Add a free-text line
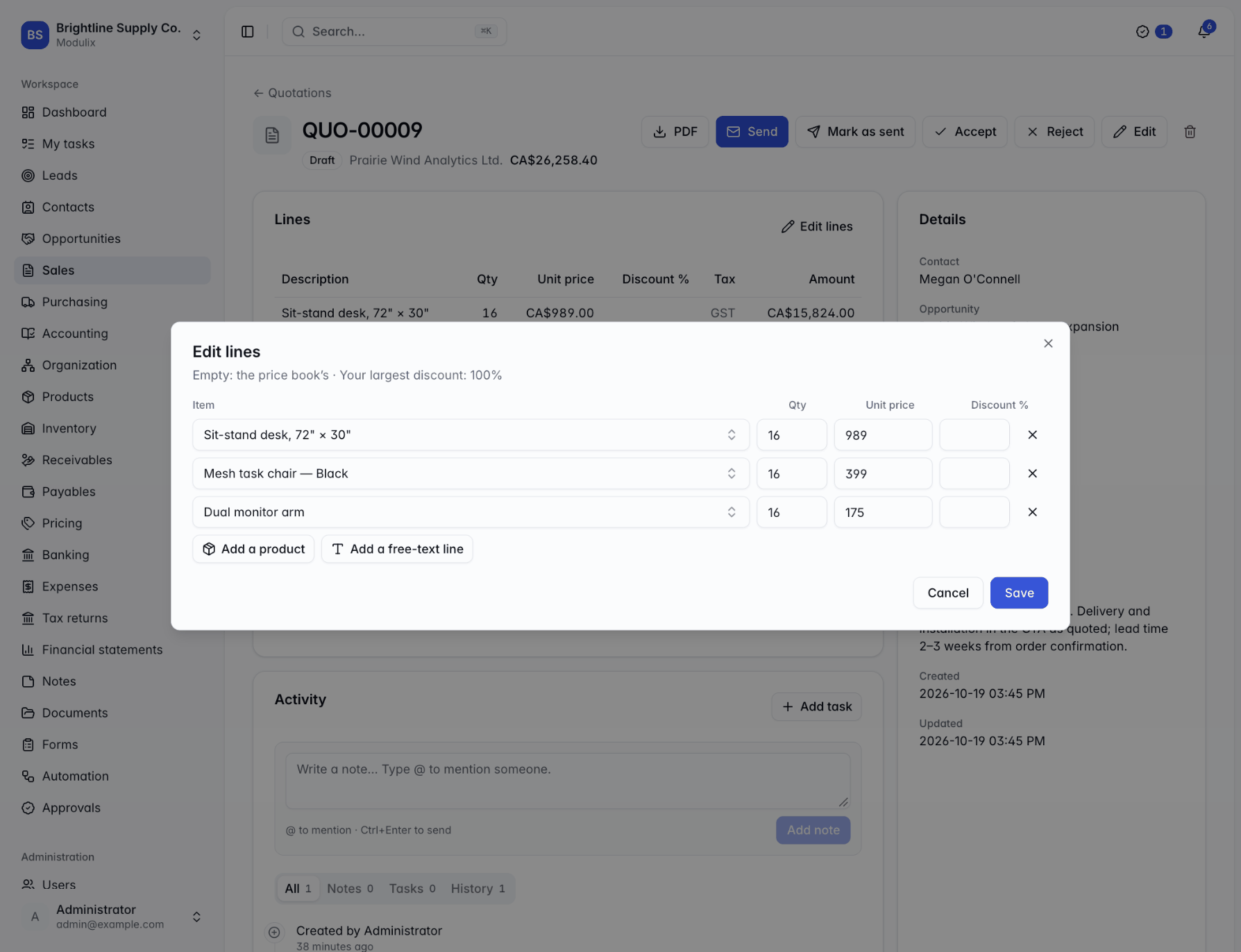The width and height of the screenshot is (1241, 952). click(397, 549)
